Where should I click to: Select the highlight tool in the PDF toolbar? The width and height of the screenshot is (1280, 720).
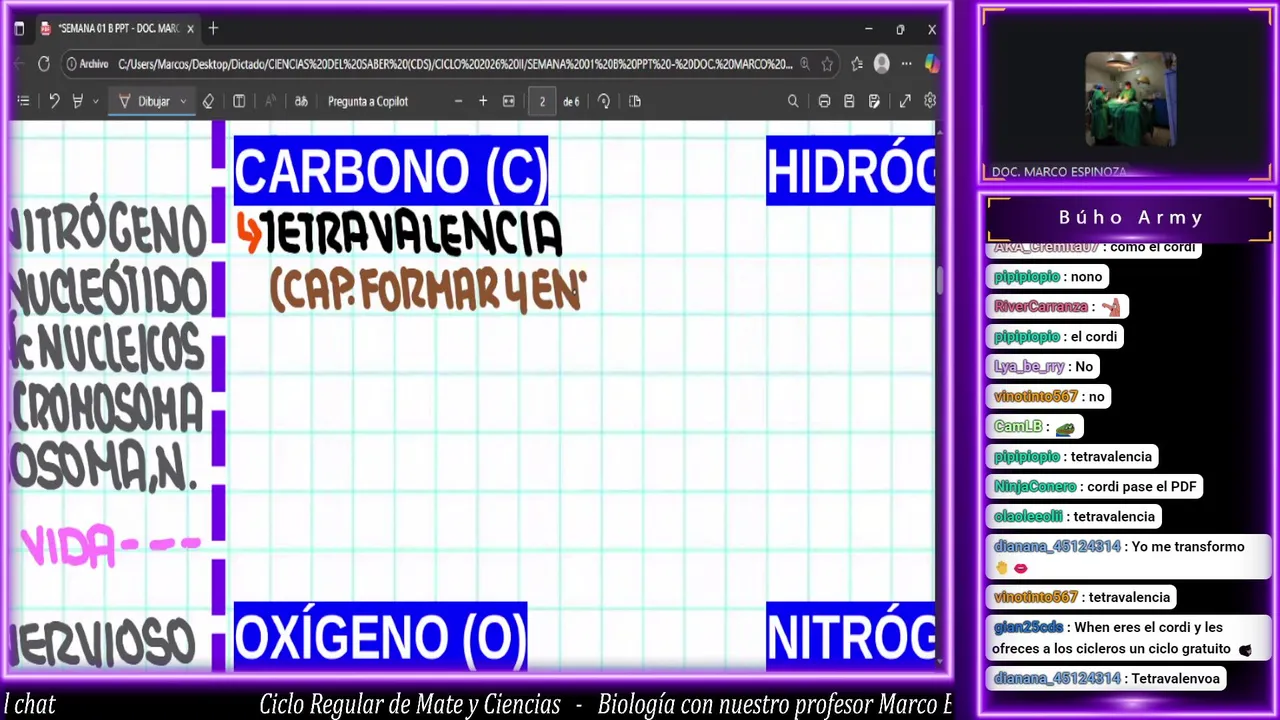(77, 101)
